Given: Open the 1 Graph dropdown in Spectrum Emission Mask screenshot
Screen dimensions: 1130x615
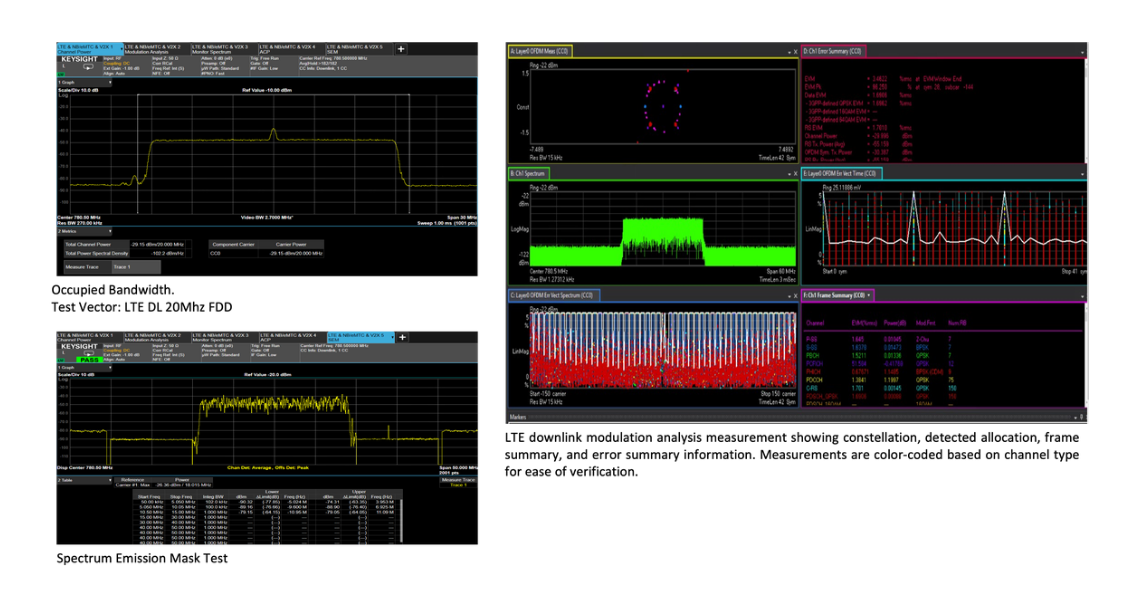Looking at the screenshot, I should coord(85,368).
